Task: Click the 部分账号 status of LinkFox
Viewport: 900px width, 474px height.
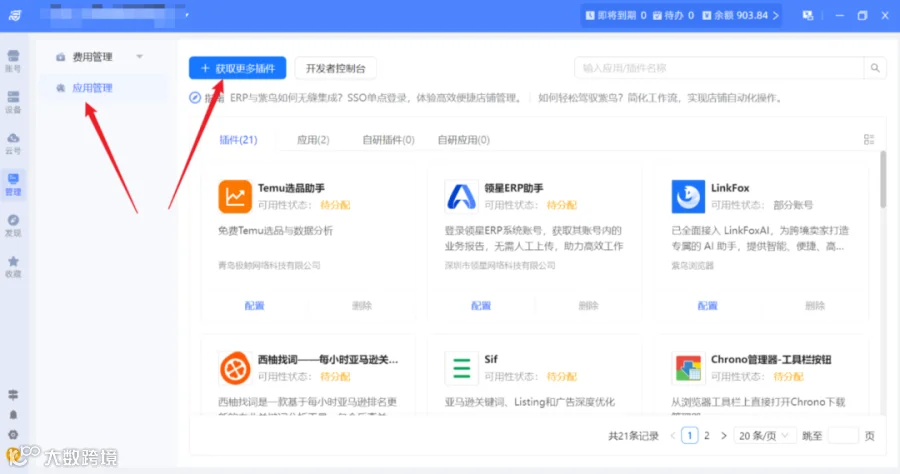Action: [793, 205]
